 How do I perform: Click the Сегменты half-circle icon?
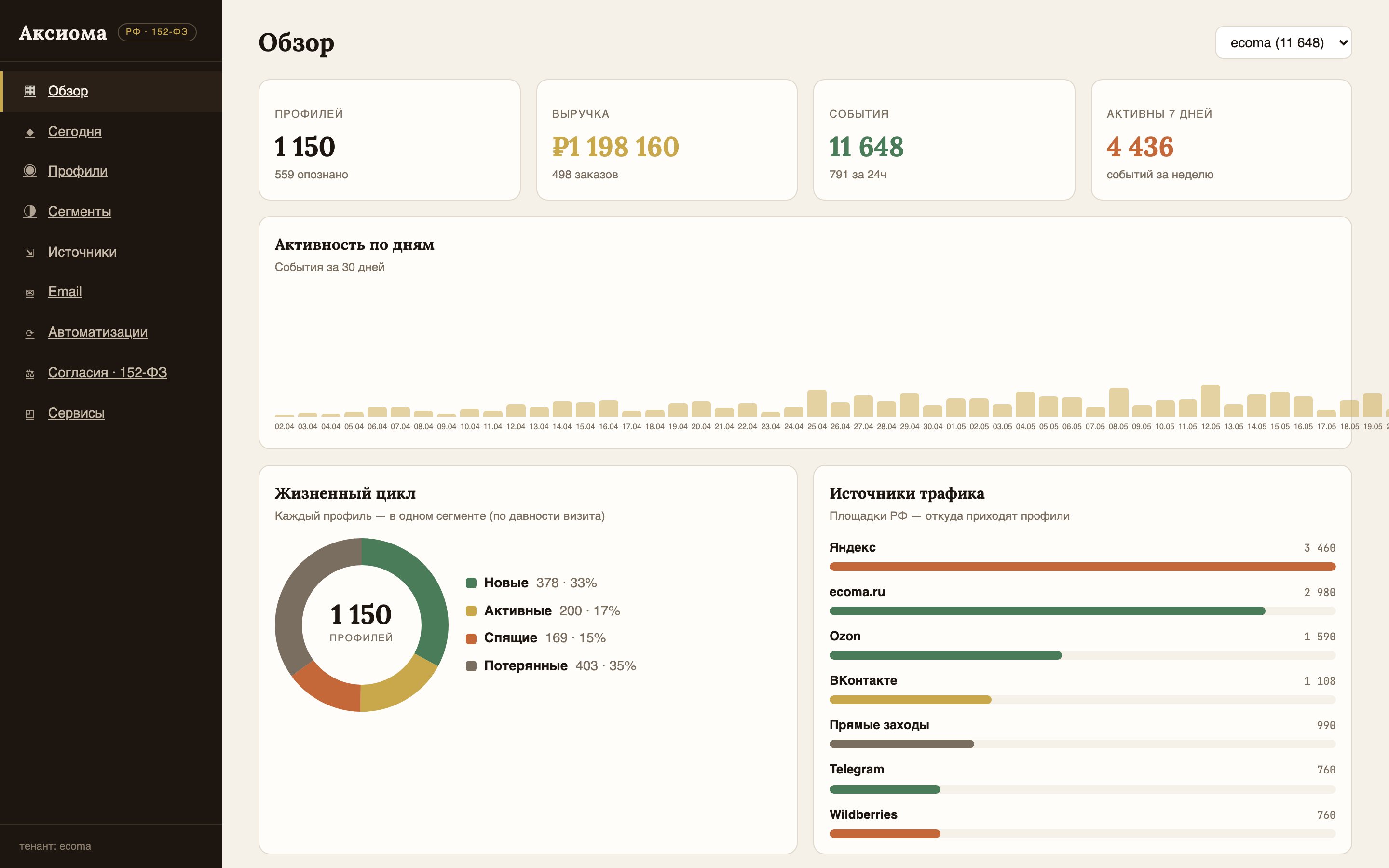[x=30, y=211]
